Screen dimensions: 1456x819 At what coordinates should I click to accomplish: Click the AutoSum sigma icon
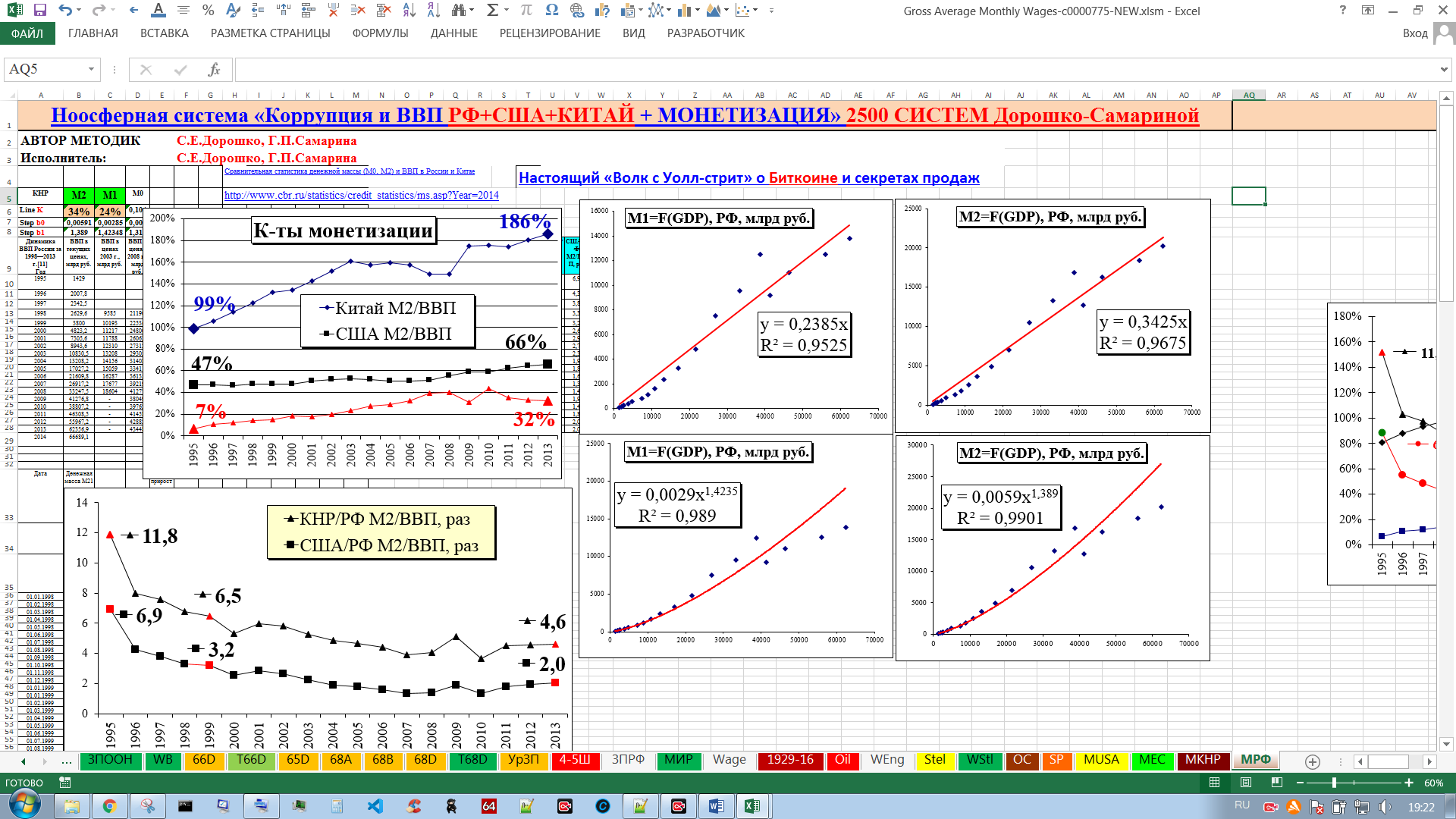point(492,11)
